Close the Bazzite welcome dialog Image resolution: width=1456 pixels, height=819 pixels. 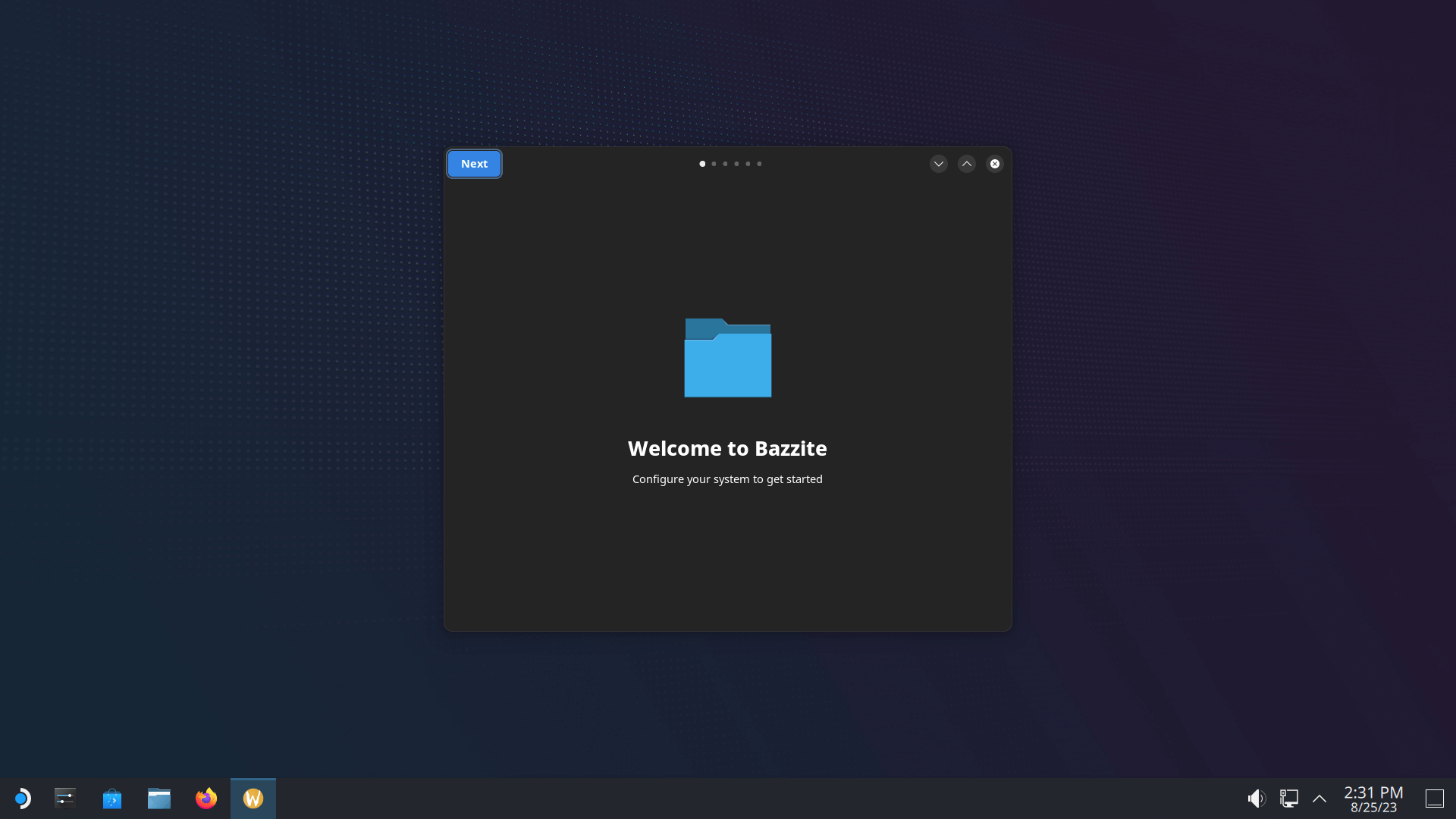[995, 163]
